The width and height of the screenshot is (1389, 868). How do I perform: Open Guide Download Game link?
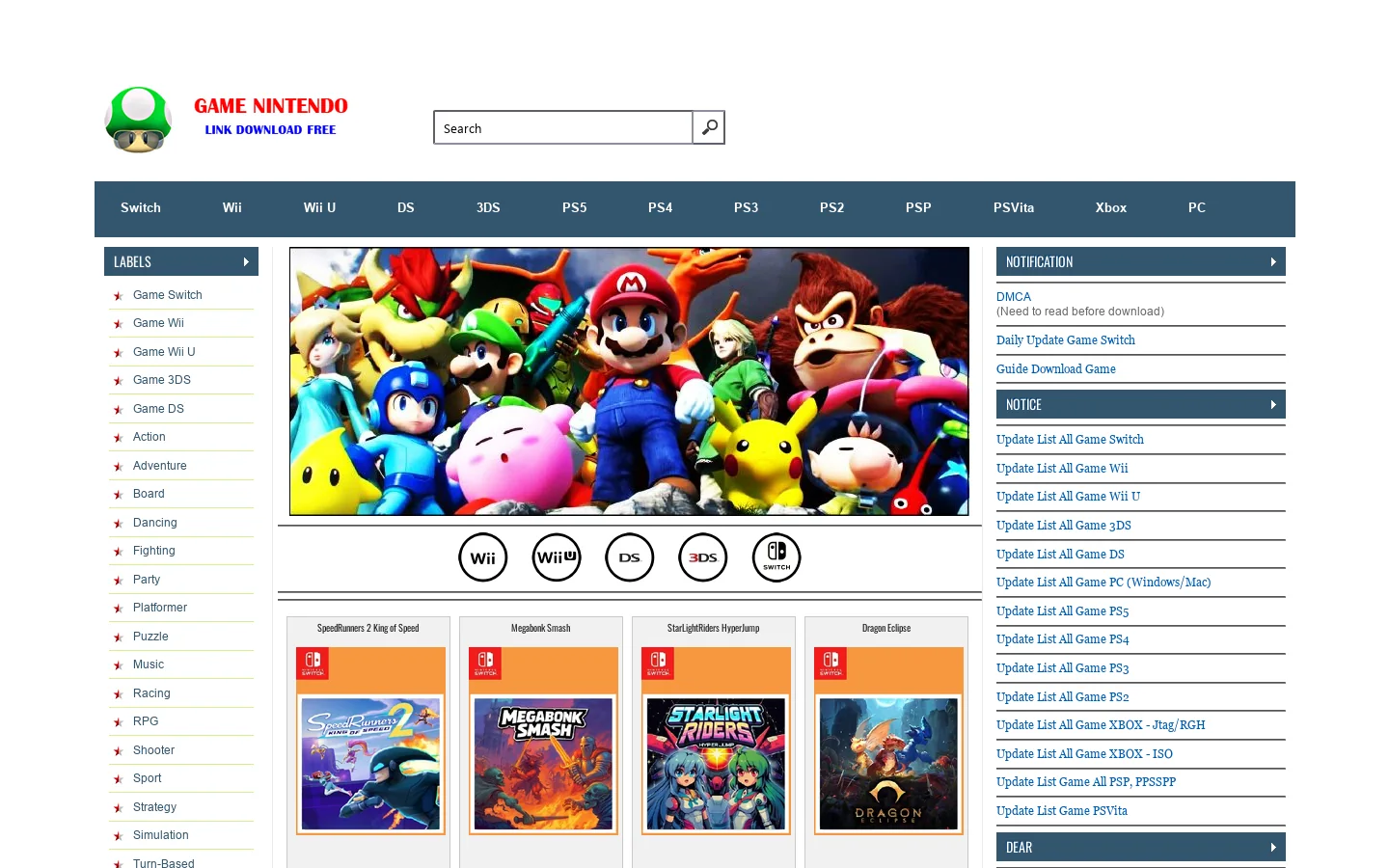tap(1056, 369)
